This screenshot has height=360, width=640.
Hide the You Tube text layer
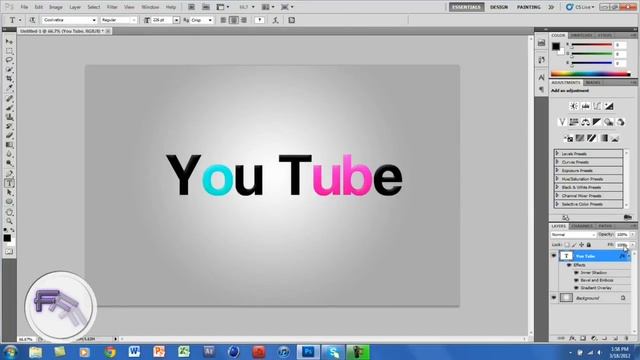554,256
